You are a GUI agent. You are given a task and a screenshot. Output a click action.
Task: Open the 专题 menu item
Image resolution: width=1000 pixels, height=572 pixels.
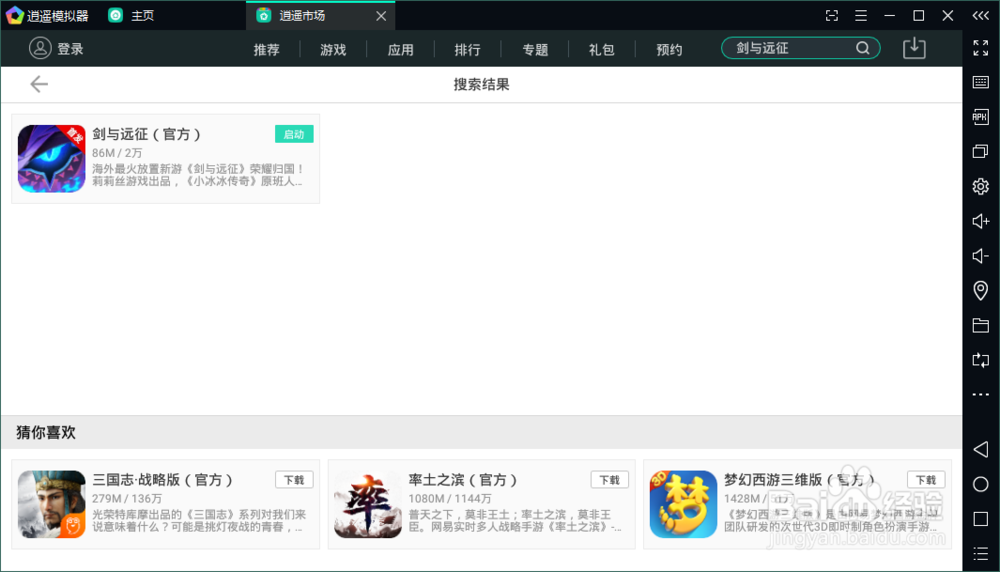pos(535,49)
